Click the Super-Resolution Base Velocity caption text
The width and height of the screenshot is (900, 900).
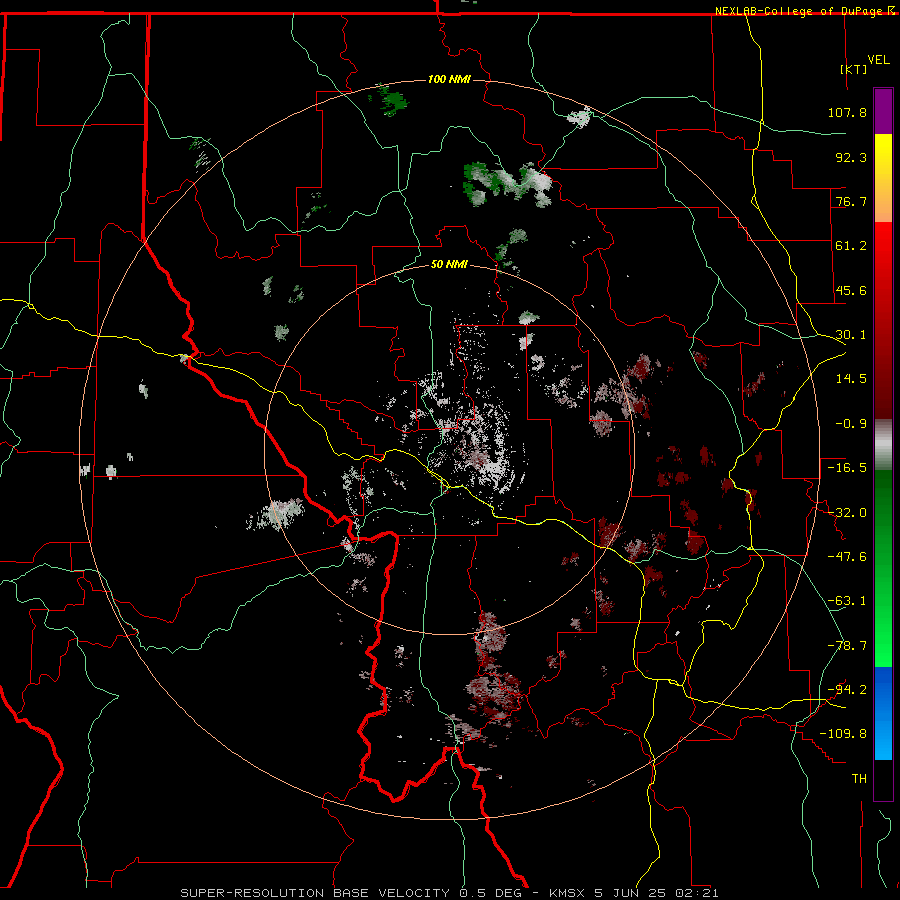point(449,893)
